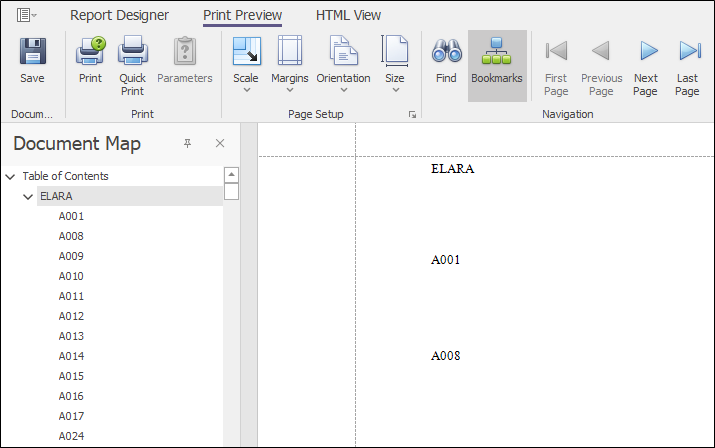
Task: Collapse the ELARA tree node
Action: [x=28, y=197]
